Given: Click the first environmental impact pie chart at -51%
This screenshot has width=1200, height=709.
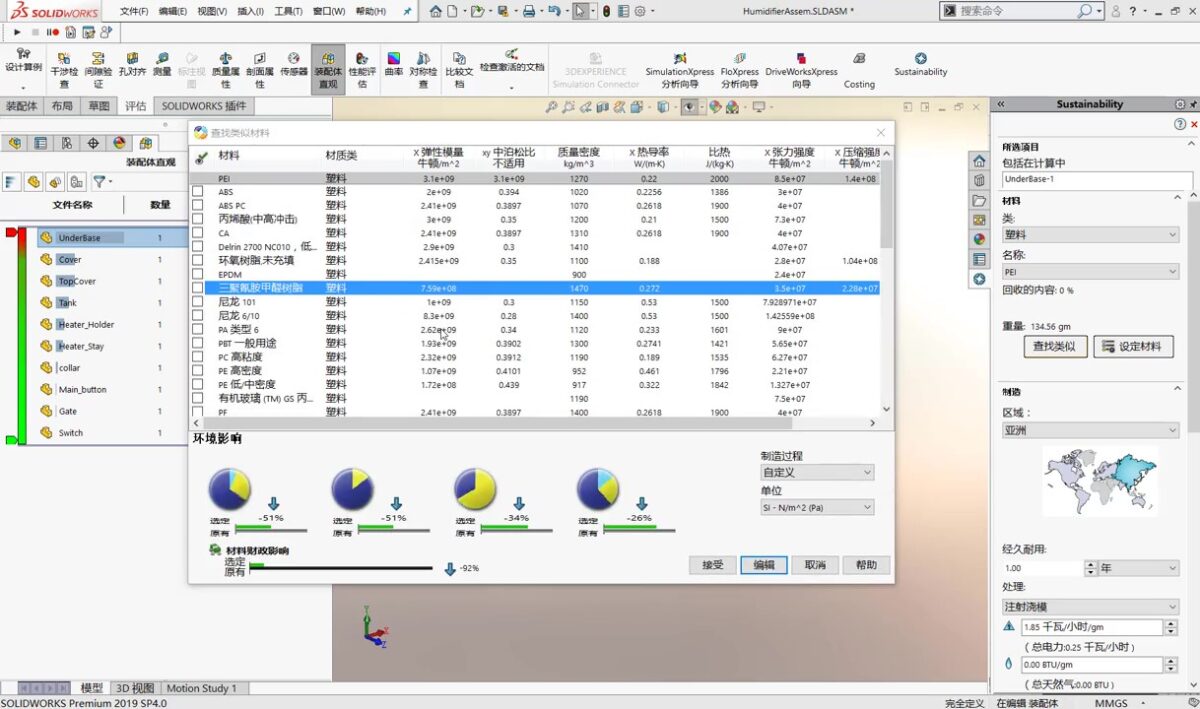Looking at the screenshot, I should click(x=229, y=489).
